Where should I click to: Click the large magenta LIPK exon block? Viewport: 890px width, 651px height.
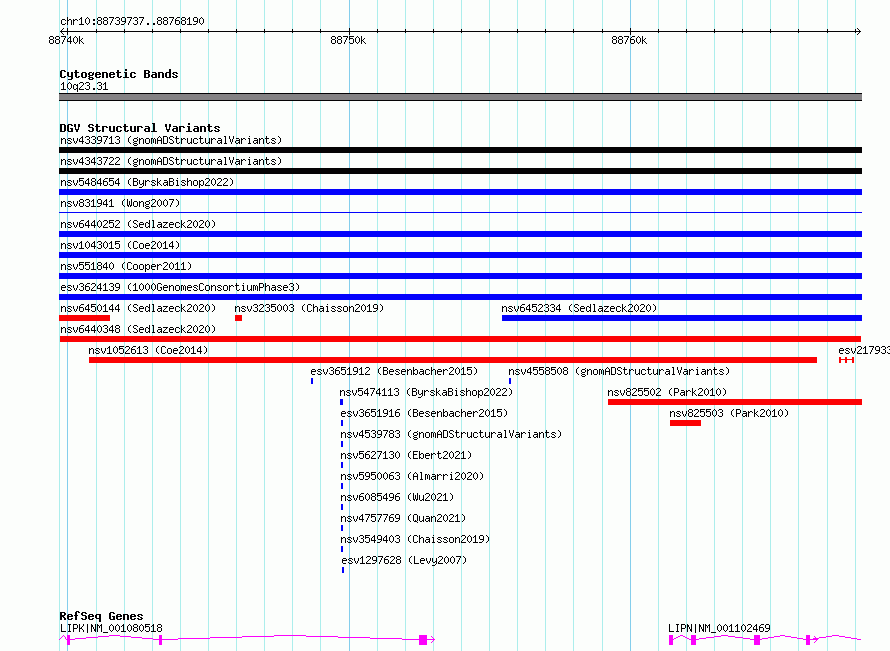[x=423, y=640]
